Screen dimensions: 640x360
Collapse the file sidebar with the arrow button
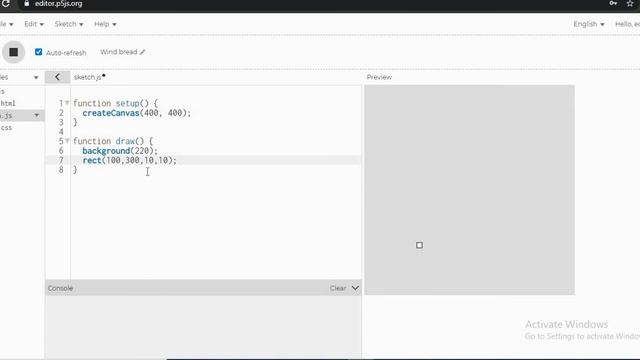click(57, 77)
